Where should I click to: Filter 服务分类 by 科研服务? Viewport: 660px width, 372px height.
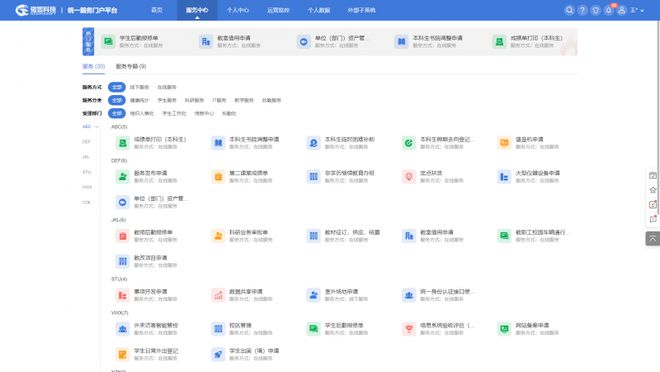[194, 100]
